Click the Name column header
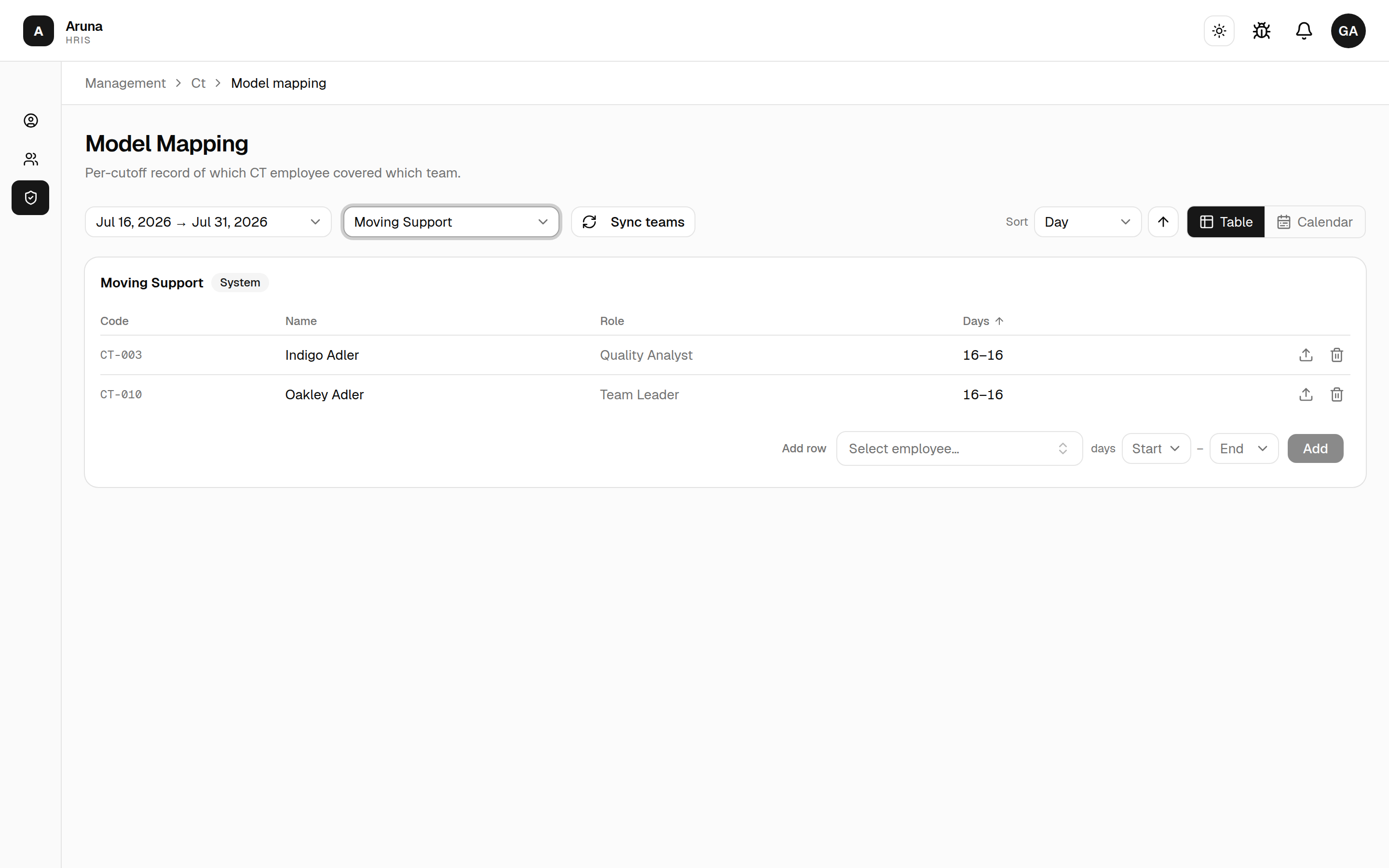 coord(301,321)
